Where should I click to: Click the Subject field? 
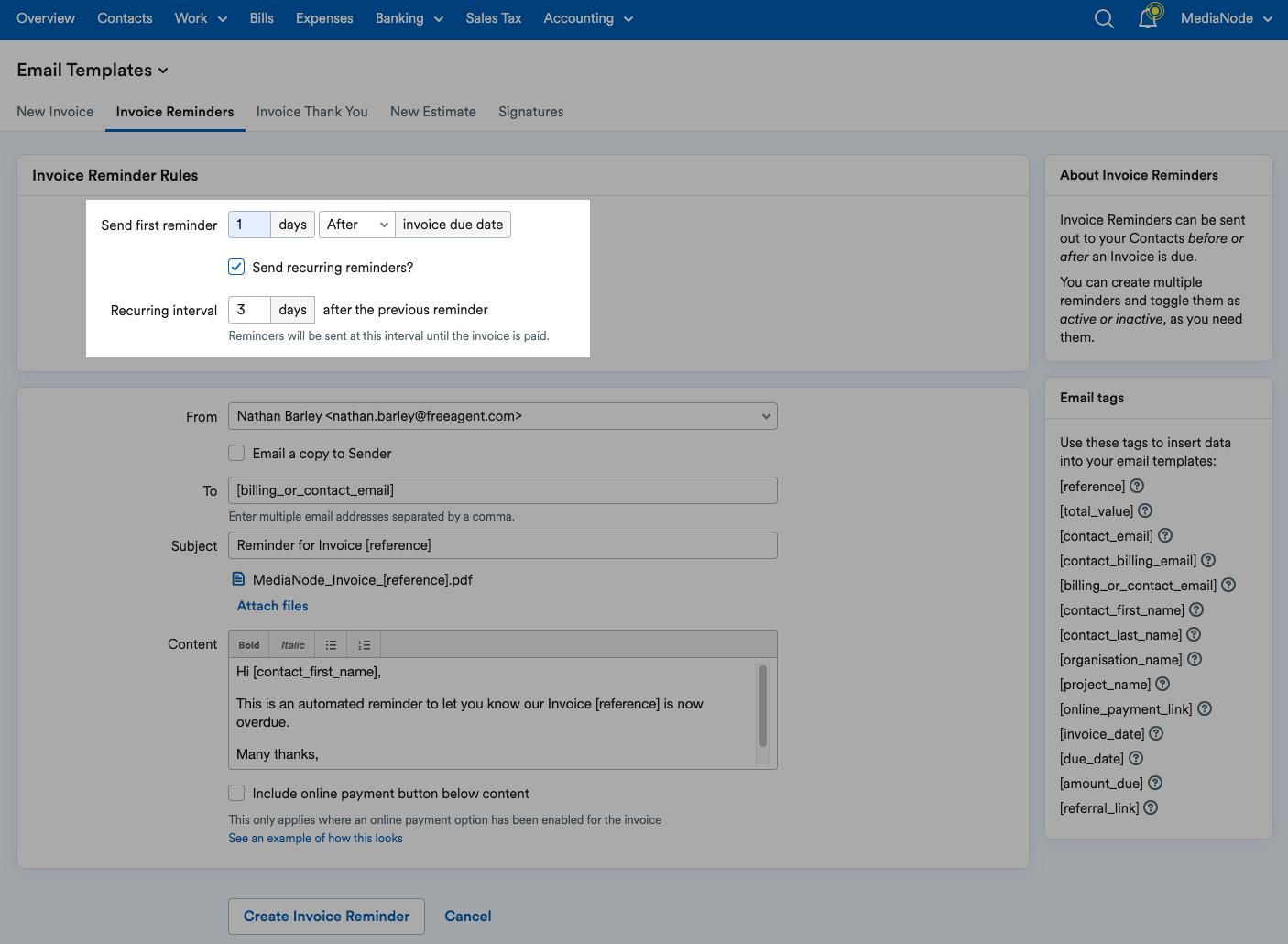click(503, 545)
